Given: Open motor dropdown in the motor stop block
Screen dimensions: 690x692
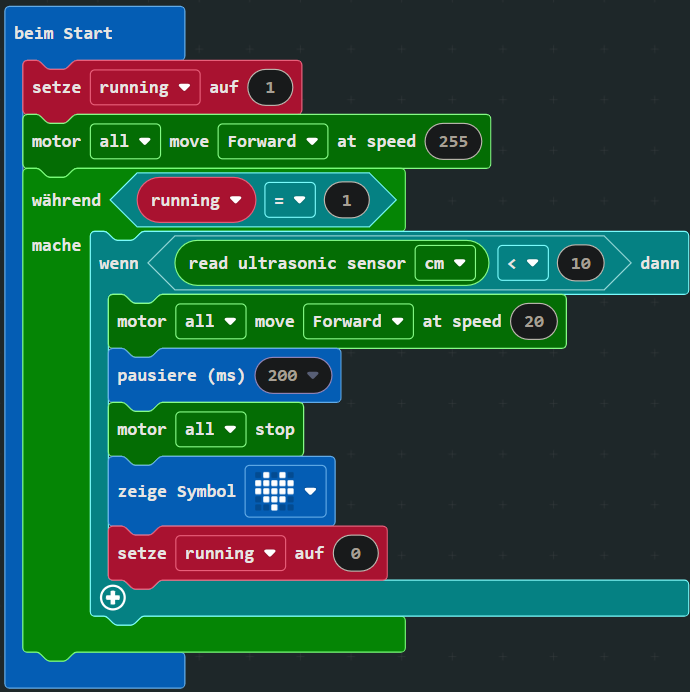Looking at the screenshot, I should coord(209,429).
